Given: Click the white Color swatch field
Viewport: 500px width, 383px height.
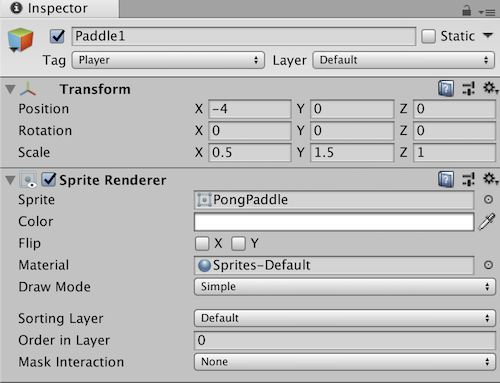Looking at the screenshot, I should 334,222.
